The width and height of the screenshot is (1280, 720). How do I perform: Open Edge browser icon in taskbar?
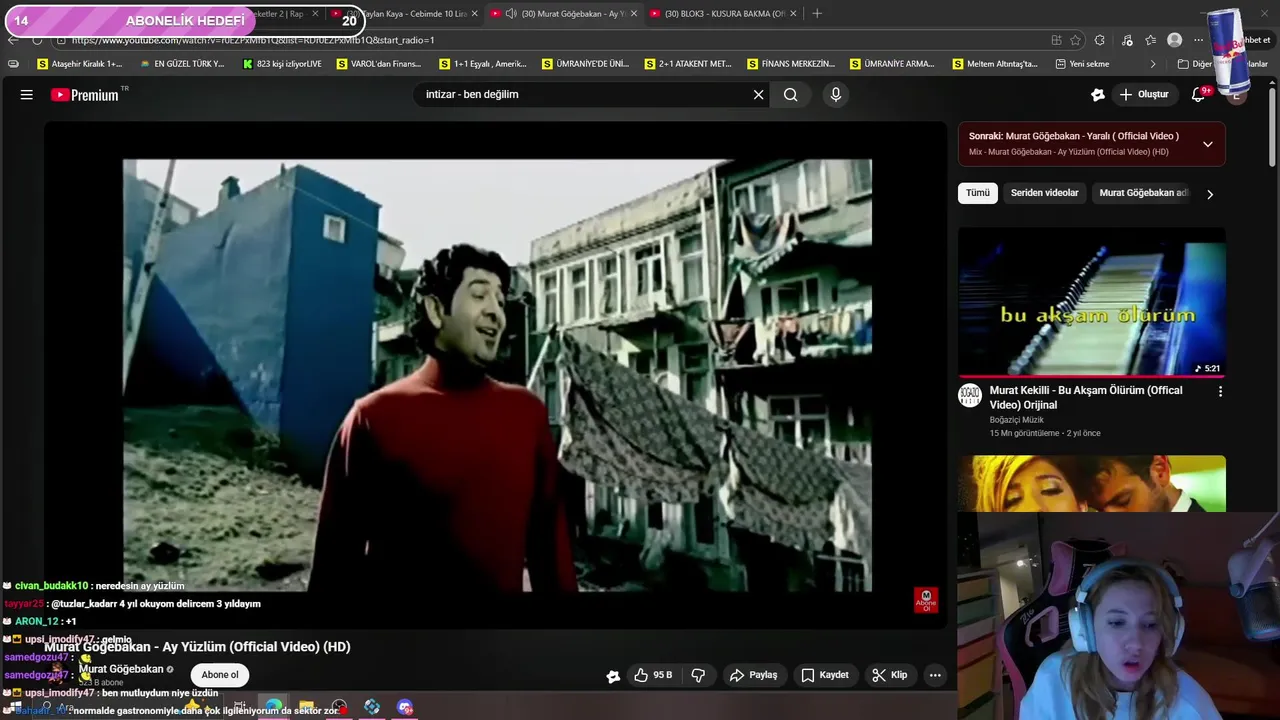(273, 707)
